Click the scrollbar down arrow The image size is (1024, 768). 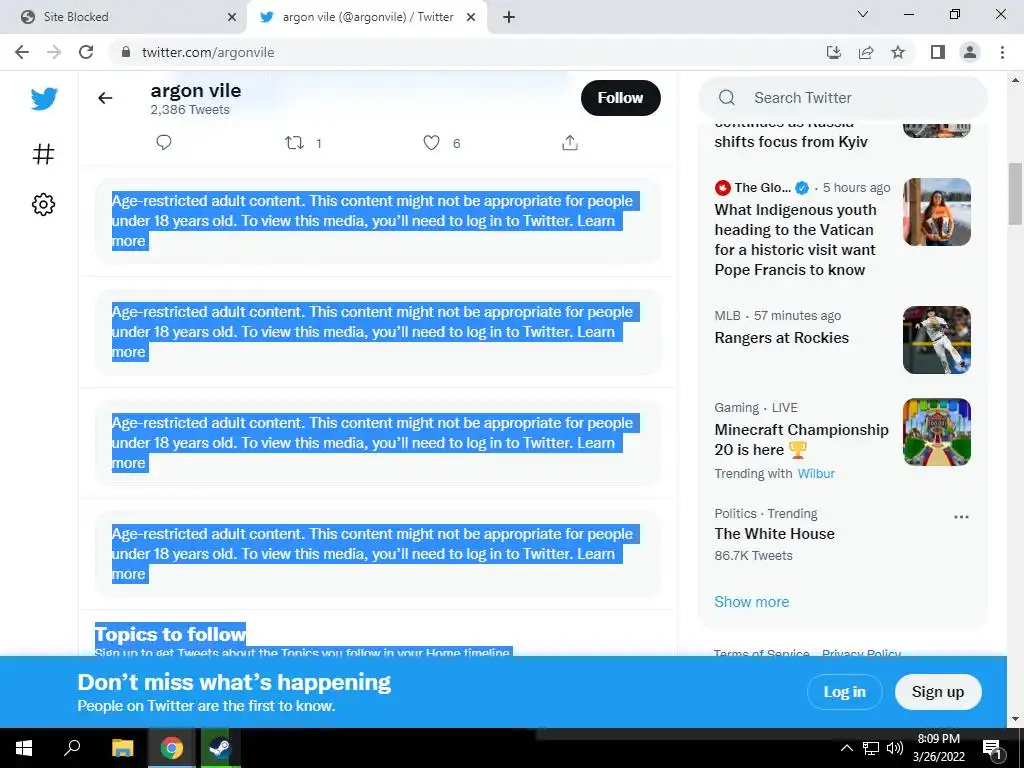click(x=1015, y=719)
